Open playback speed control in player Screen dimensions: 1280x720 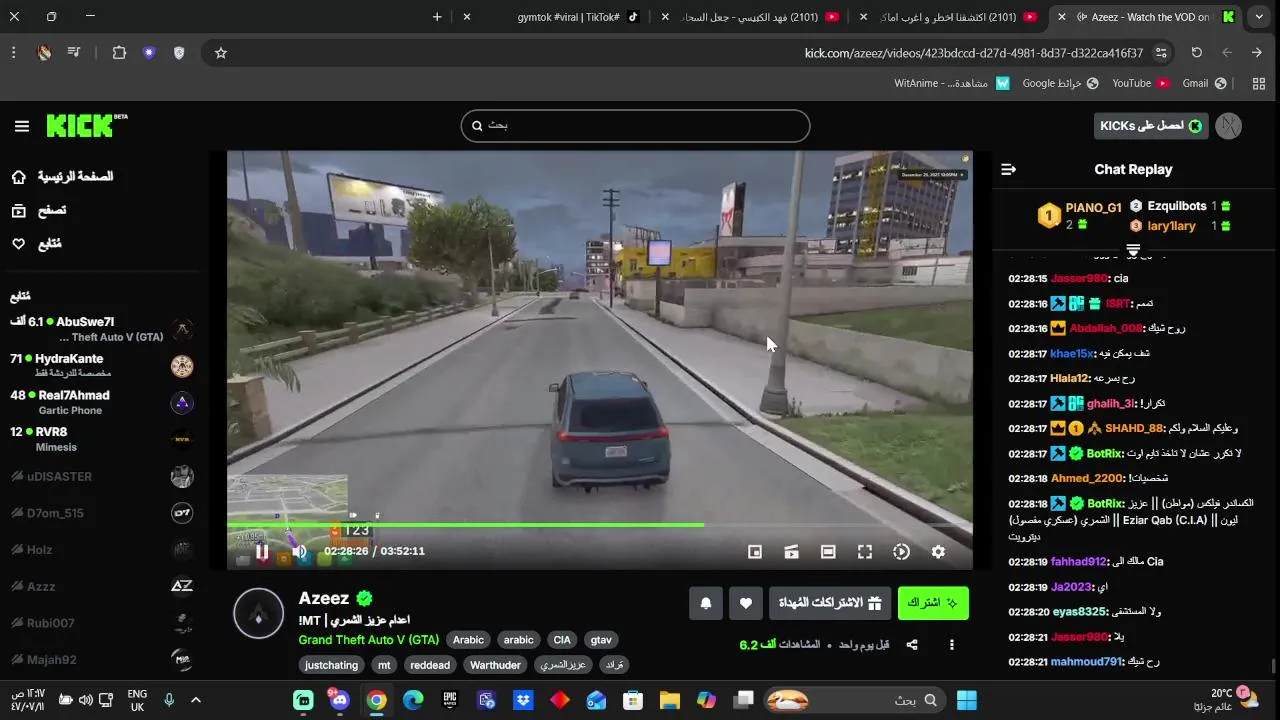coord(901,551)
